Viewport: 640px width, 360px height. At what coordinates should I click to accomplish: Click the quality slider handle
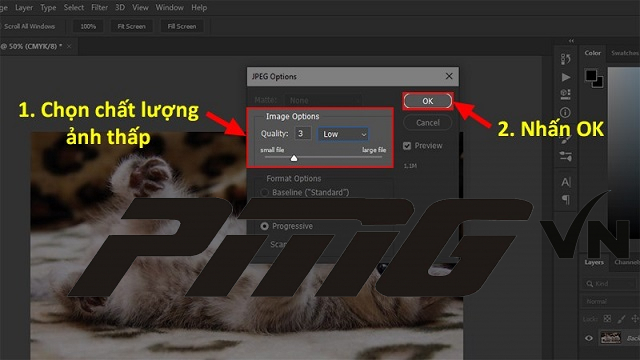(x=294, y=158)
